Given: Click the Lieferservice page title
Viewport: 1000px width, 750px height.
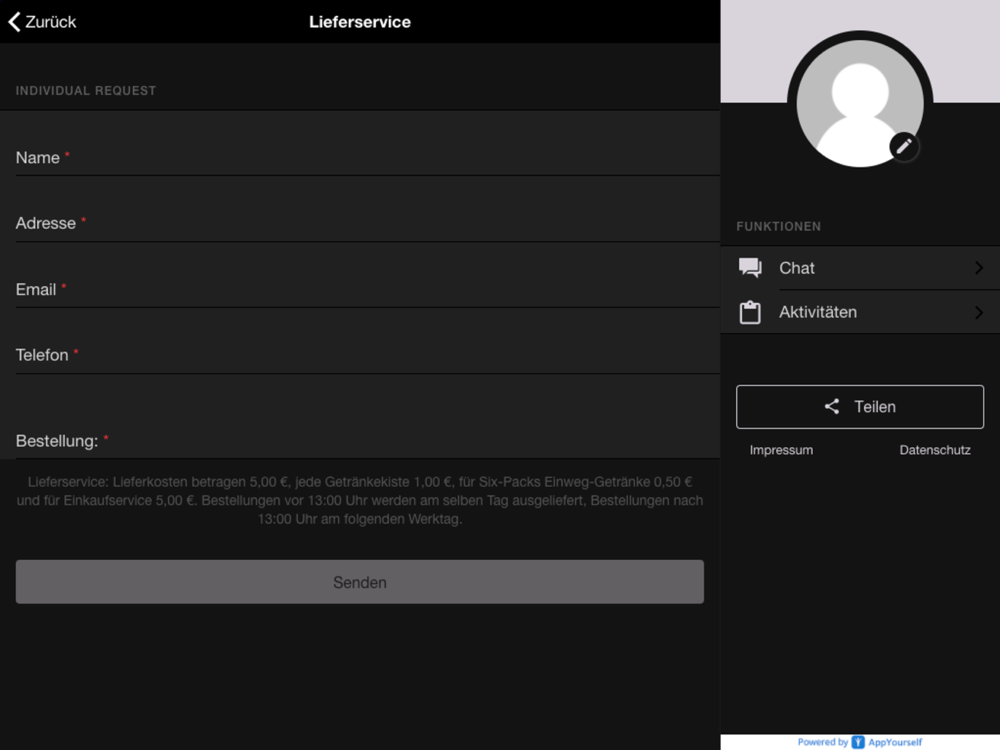Looking at the screenshot, I should point(360,22).
